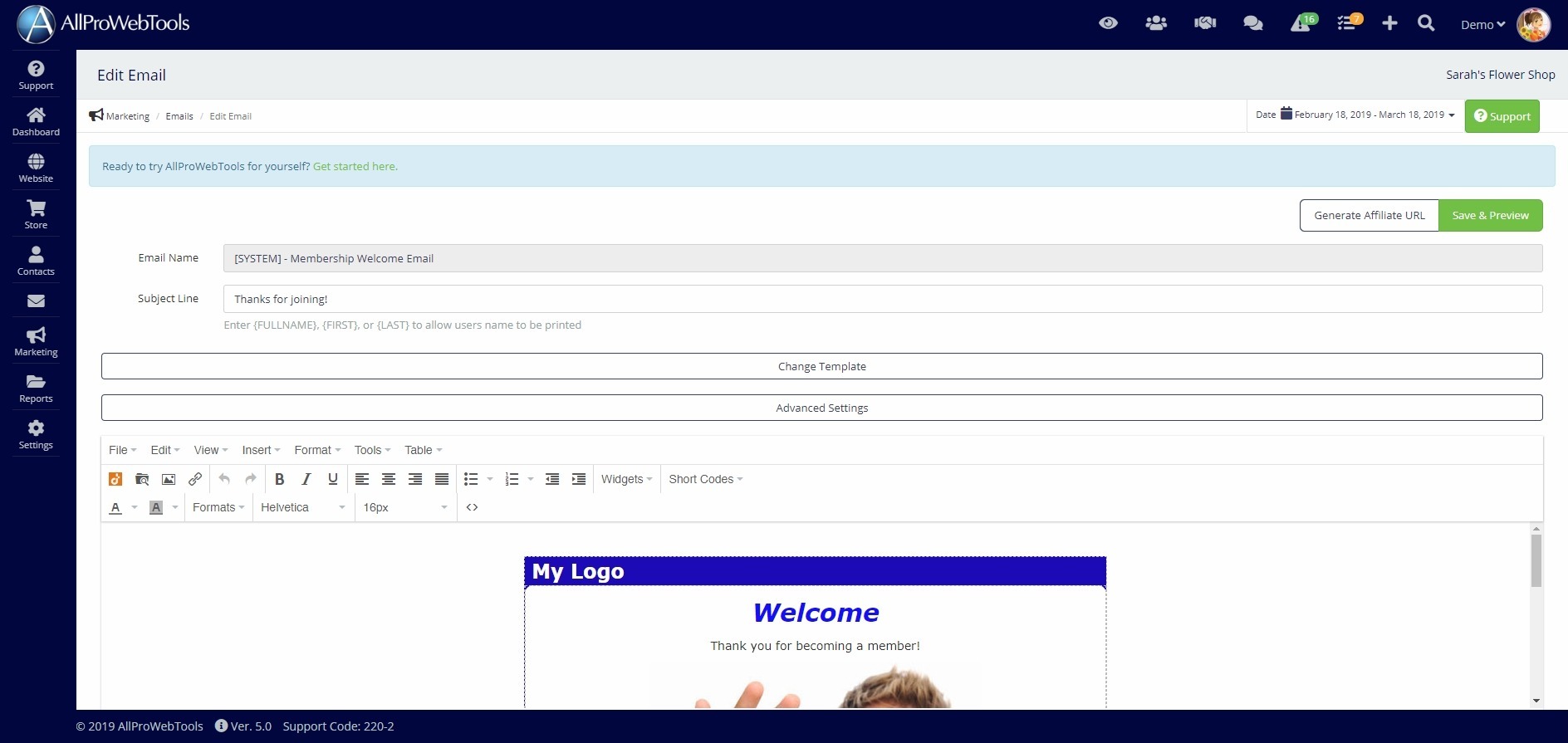
Task: Go to Support in the sidebar
Action: point(36,75)
